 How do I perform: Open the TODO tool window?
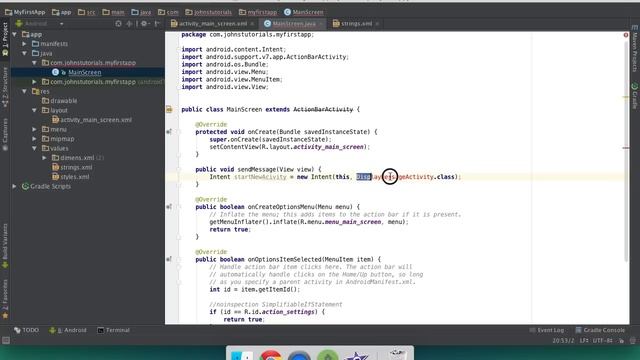[x=27, y=330]
